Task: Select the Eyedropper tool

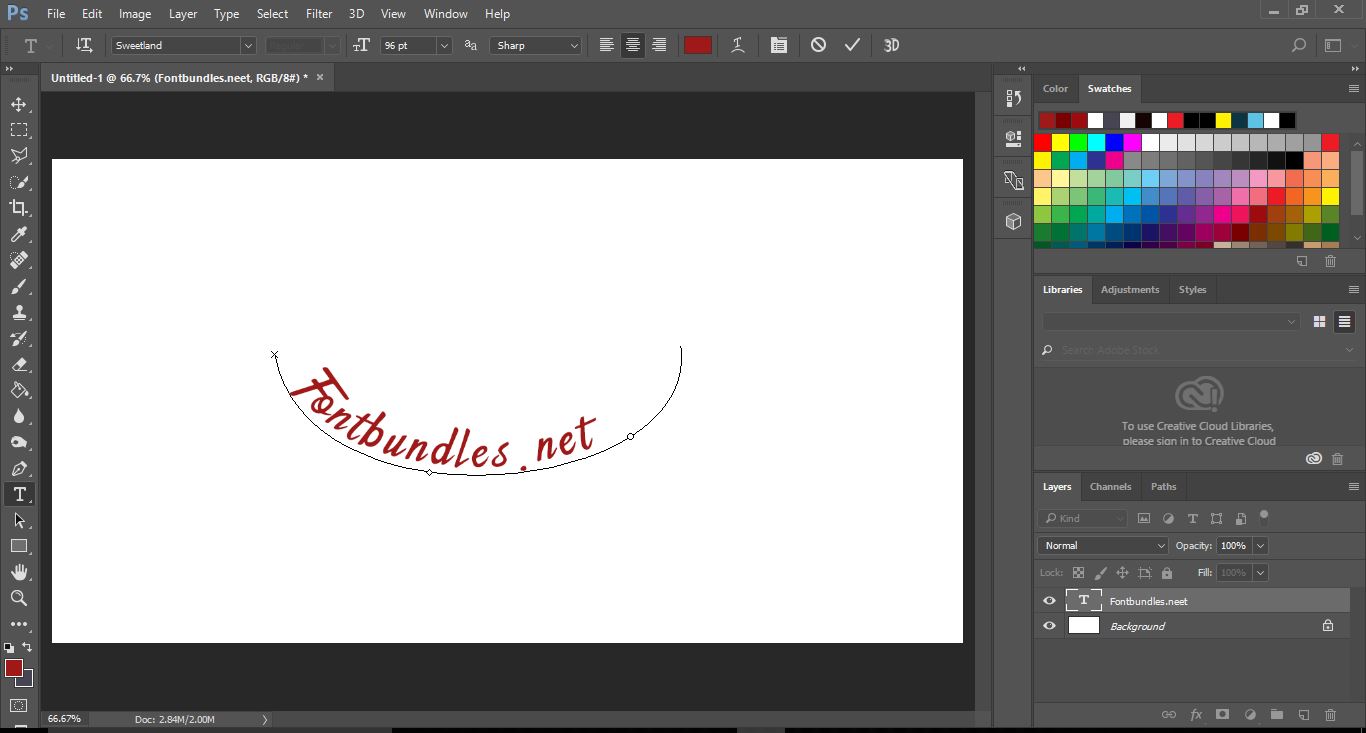Action: click(19, 234)
